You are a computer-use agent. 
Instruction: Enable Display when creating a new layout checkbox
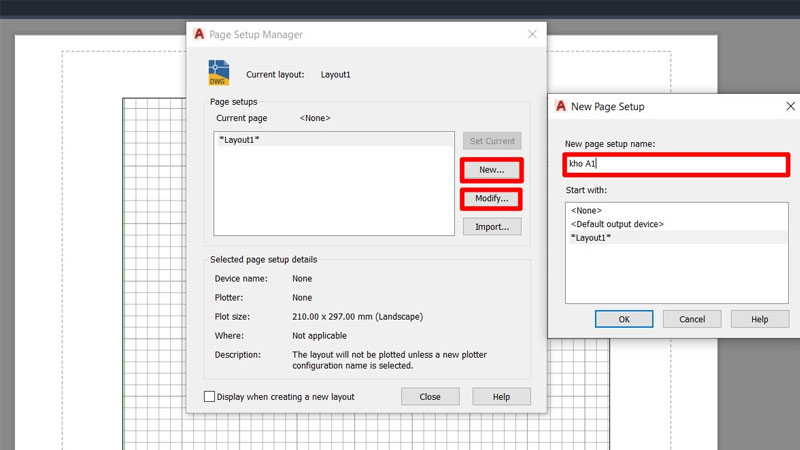210,397
